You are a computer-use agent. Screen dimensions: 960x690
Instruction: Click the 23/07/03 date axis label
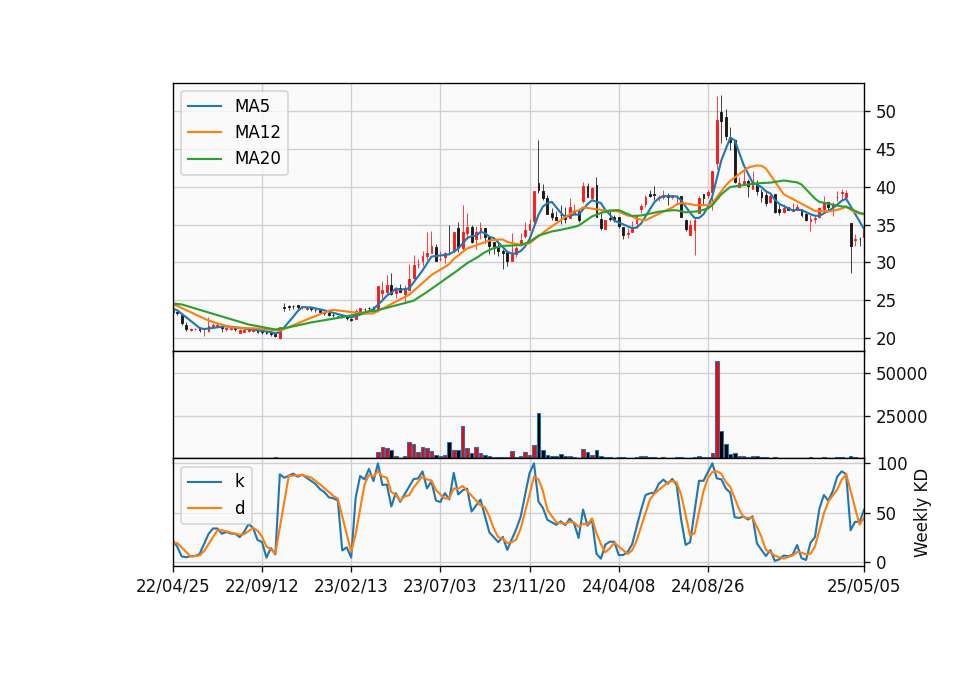tap(440, 586)
